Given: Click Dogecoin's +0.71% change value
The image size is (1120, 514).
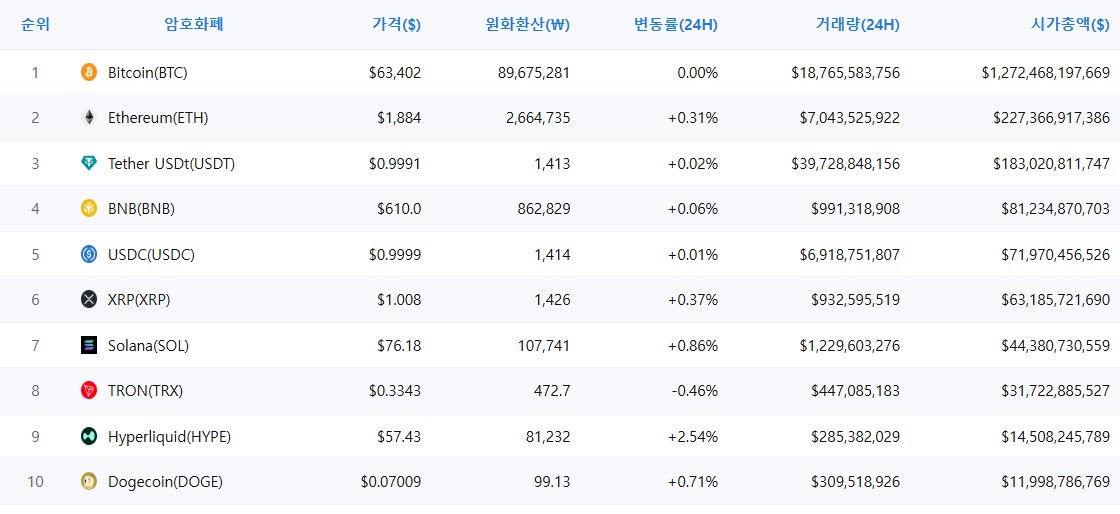Looking at the screenshot, I should tap(693, 482).
